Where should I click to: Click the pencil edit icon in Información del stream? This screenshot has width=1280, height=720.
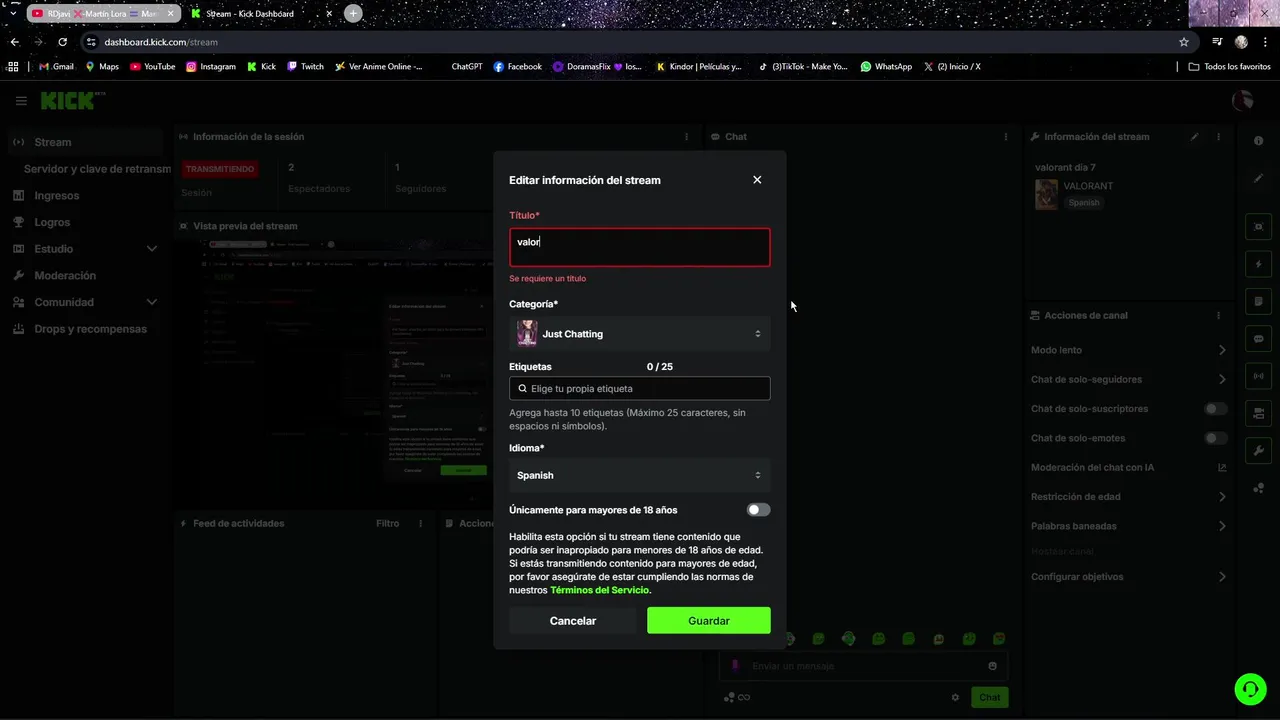pos(1195,137)
